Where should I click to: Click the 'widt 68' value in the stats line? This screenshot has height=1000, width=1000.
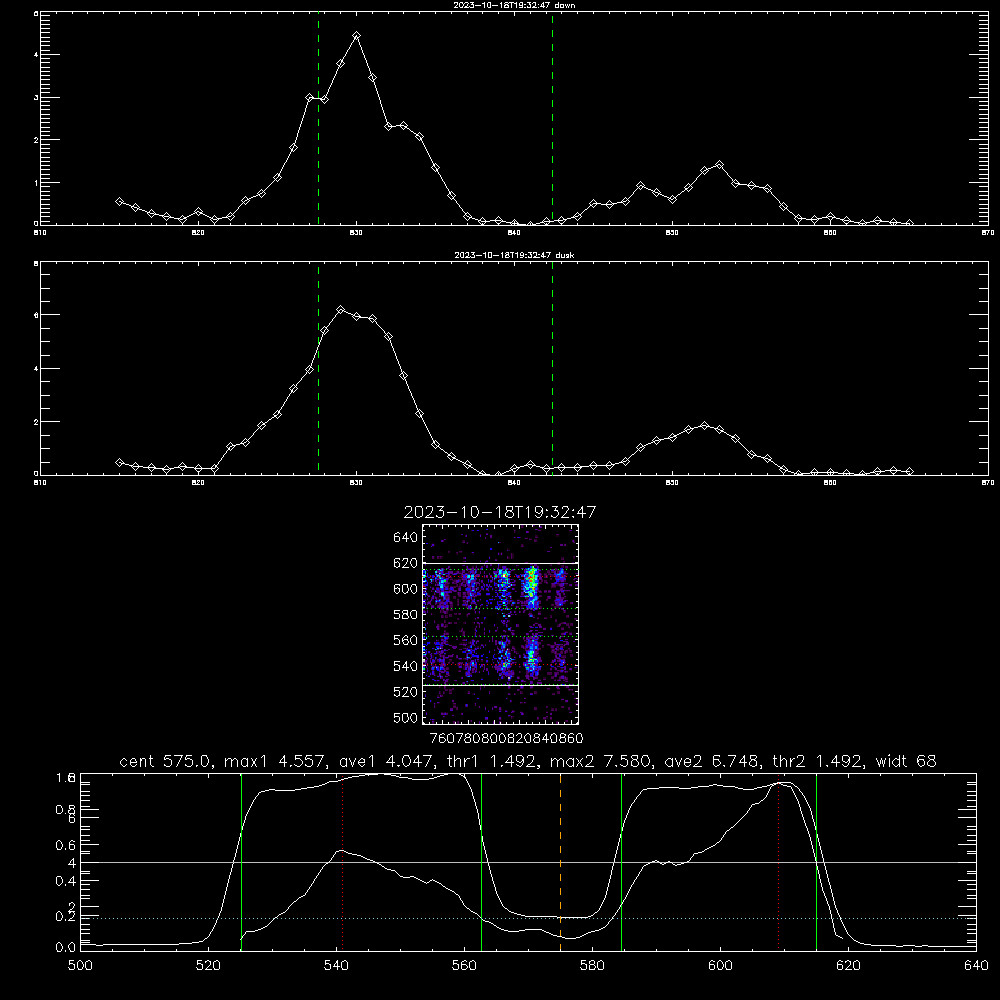pyautogui.click(x=906, y=761)
